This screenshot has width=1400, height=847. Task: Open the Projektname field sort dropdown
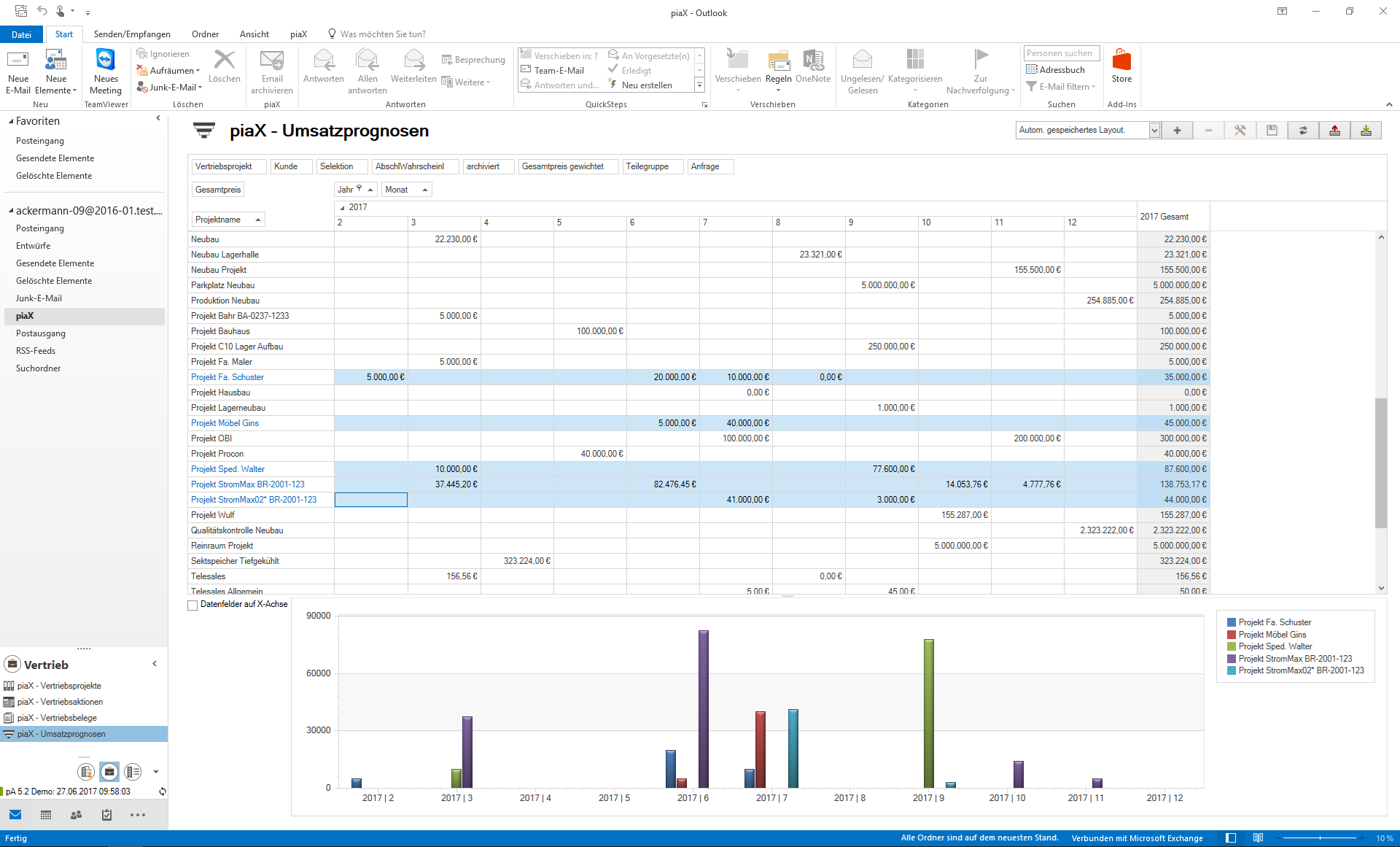257,220
